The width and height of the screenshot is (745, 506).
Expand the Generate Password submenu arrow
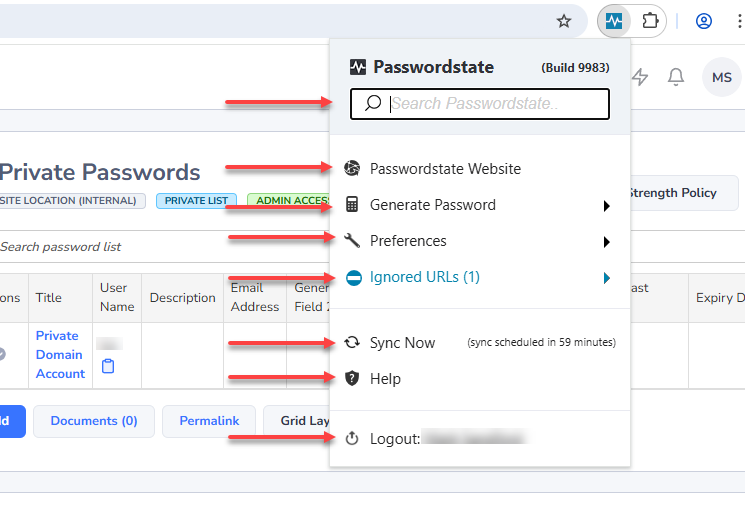point(606,206)
